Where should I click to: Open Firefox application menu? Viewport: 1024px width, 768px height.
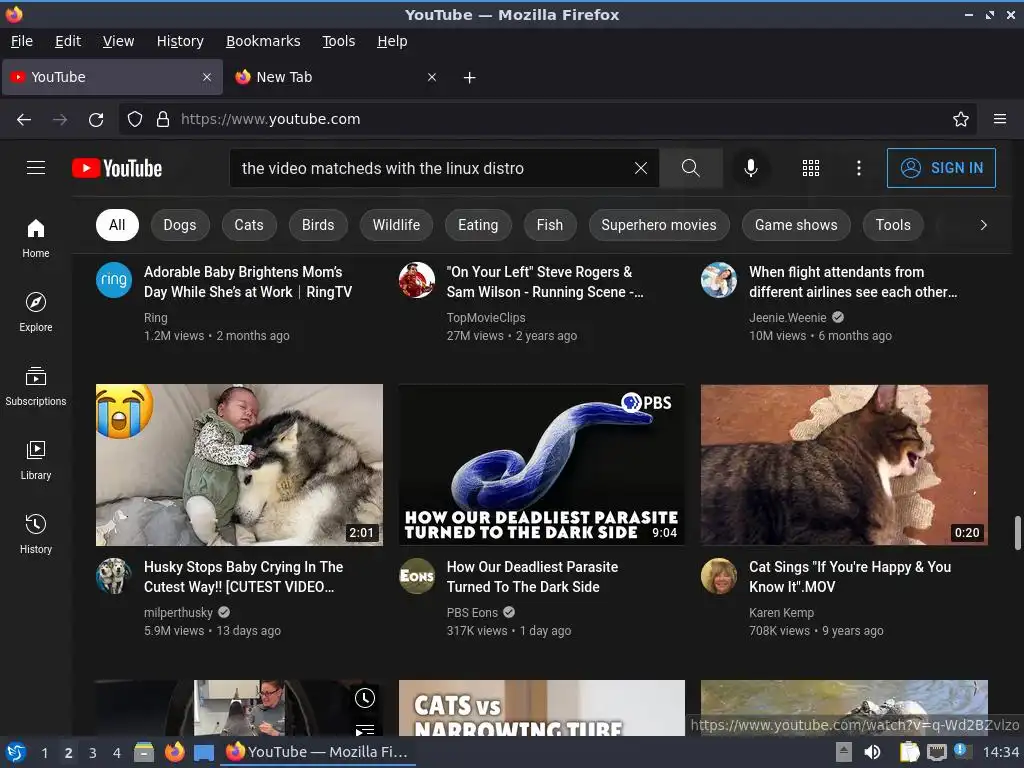(x=1000, y=119)
